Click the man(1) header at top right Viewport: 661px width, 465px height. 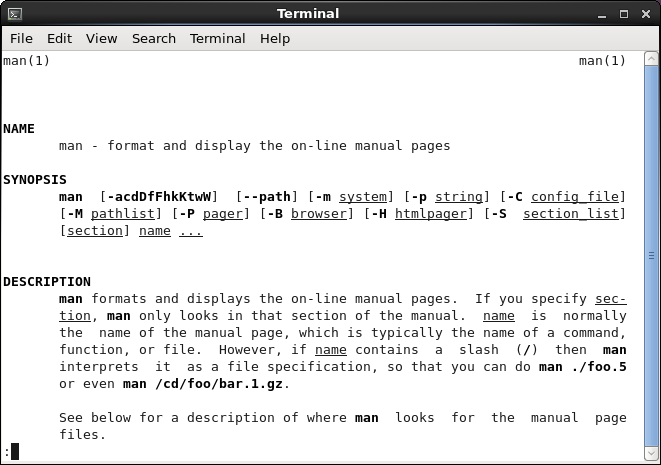coord(602,61)
